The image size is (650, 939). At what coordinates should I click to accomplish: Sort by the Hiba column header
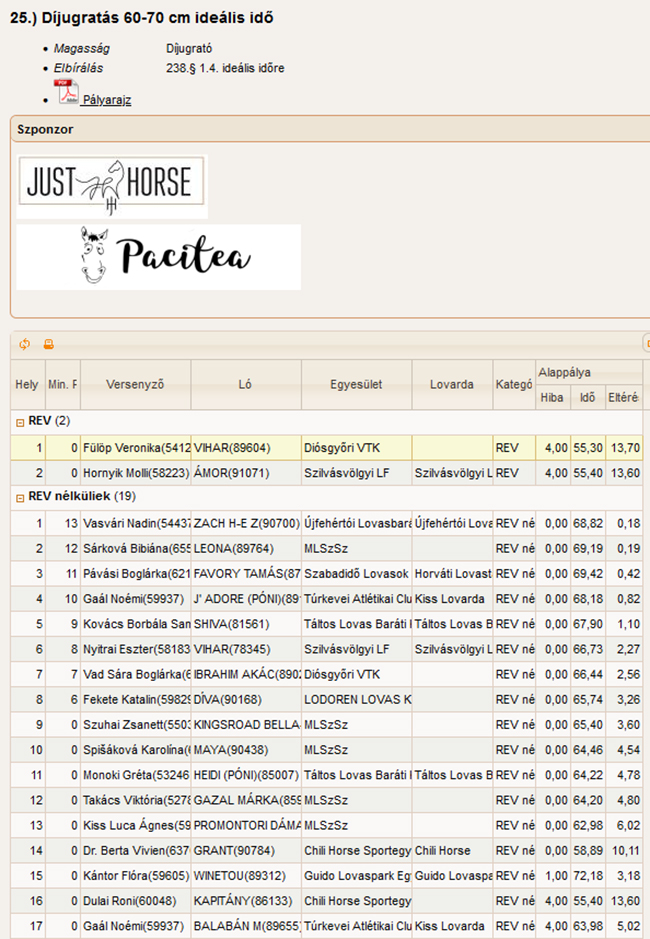click(552, 397)
